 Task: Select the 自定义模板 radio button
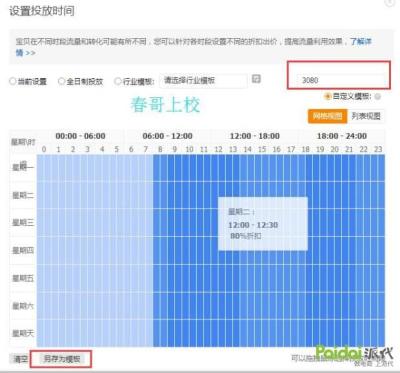327,96
